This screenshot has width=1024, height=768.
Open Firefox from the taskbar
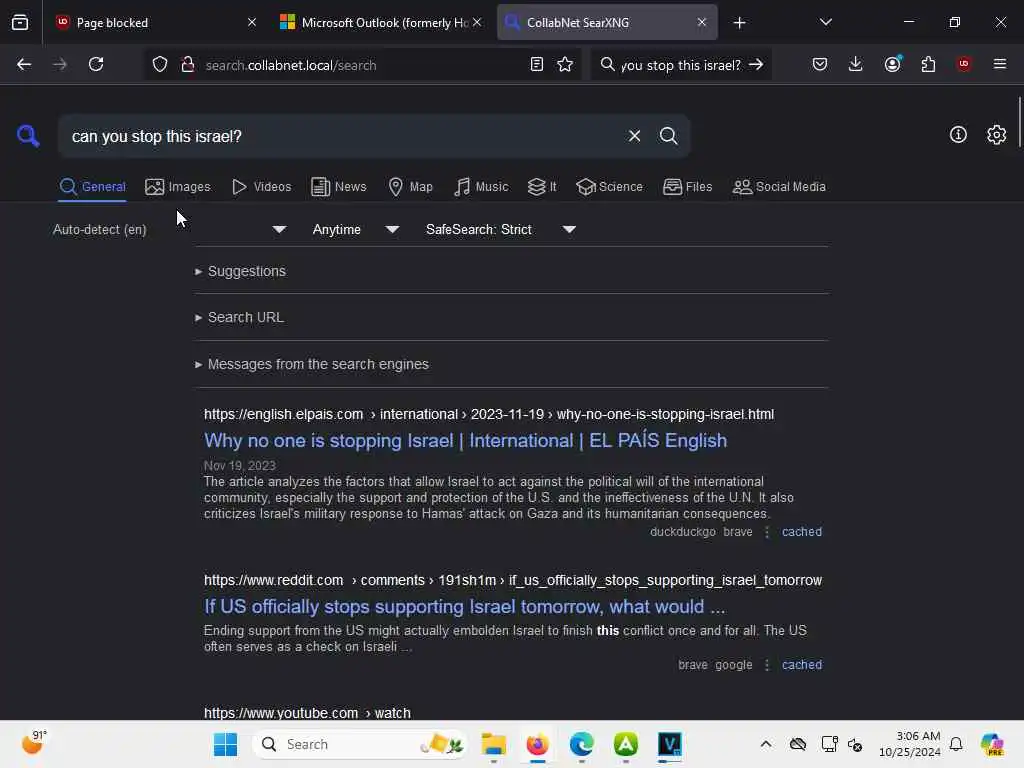coord(537,744)
